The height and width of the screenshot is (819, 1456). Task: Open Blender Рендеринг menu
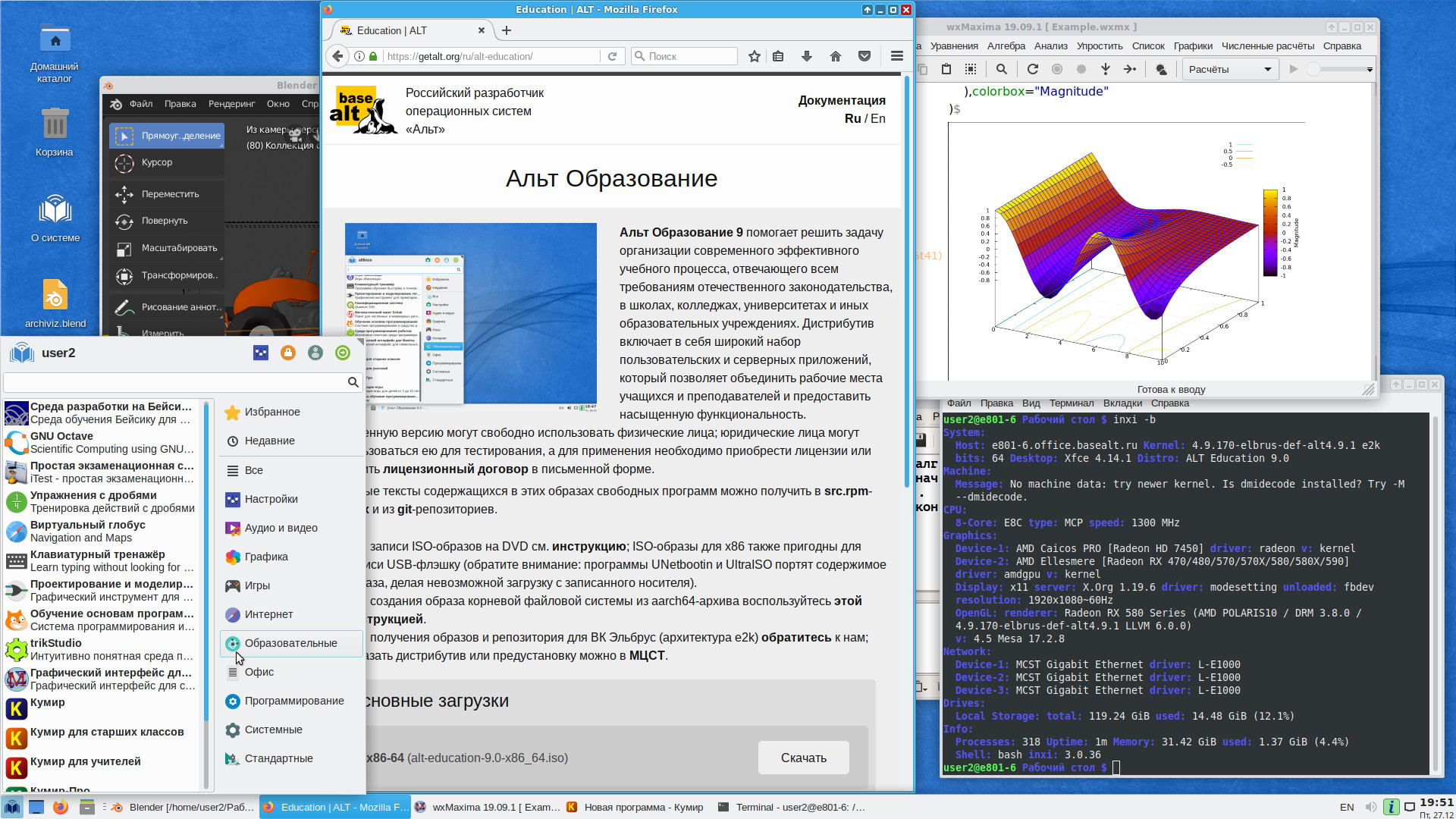coord(232,104)
